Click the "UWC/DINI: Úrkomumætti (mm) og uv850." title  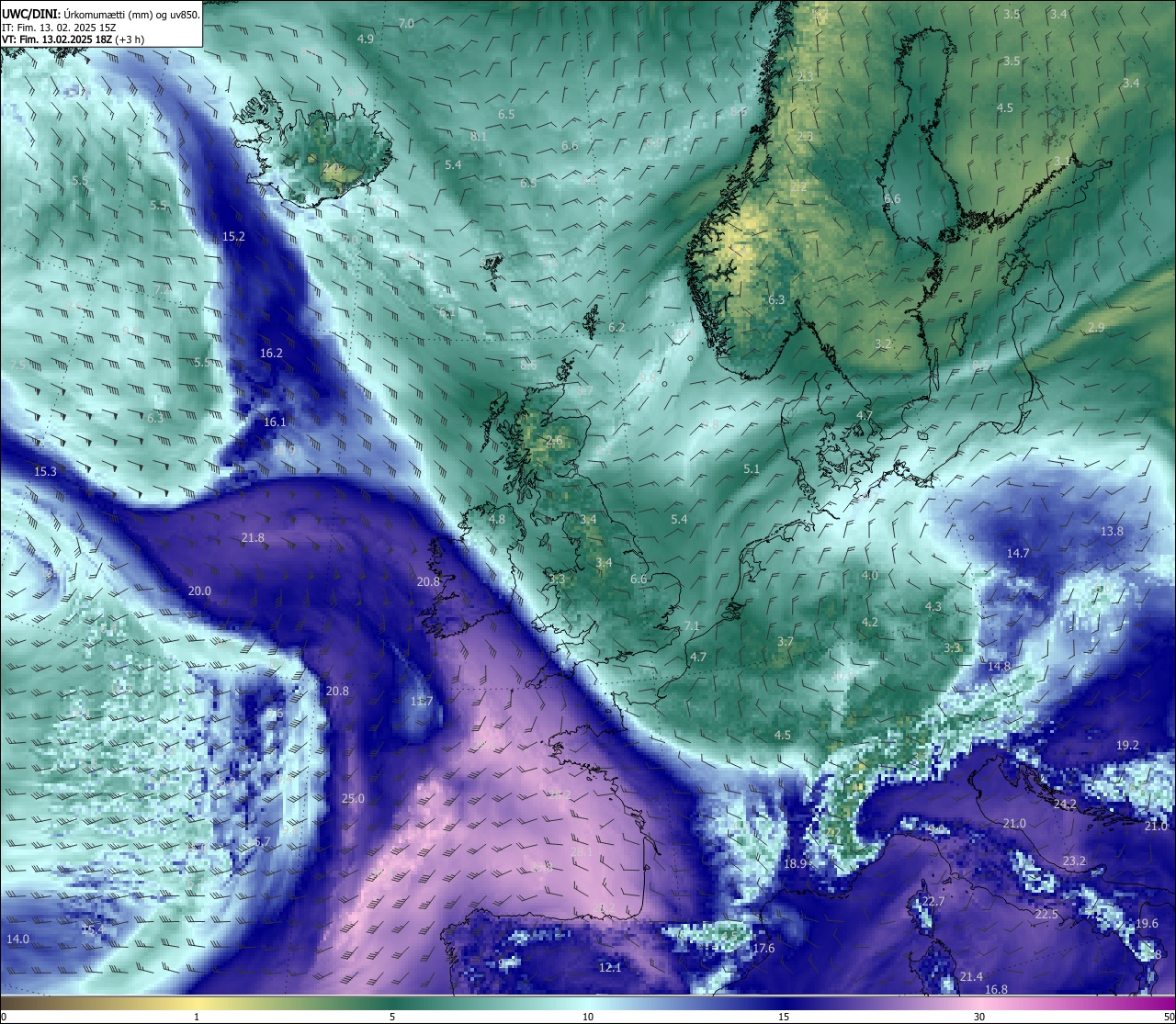(x=100, y=15)
